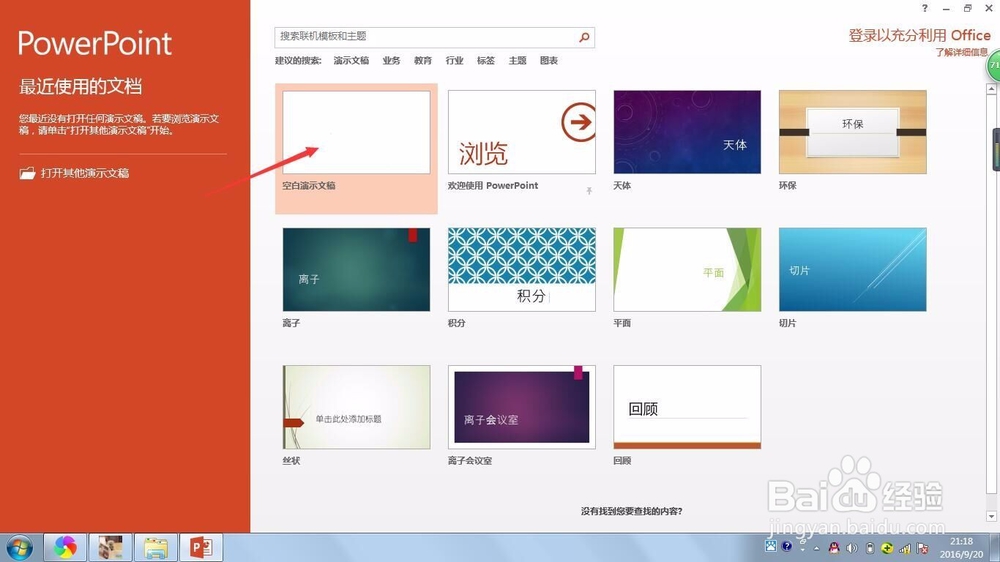Click the Baidu paw tray icon
This screenshot has width=1000, height=562.
(x=770, y=547)
